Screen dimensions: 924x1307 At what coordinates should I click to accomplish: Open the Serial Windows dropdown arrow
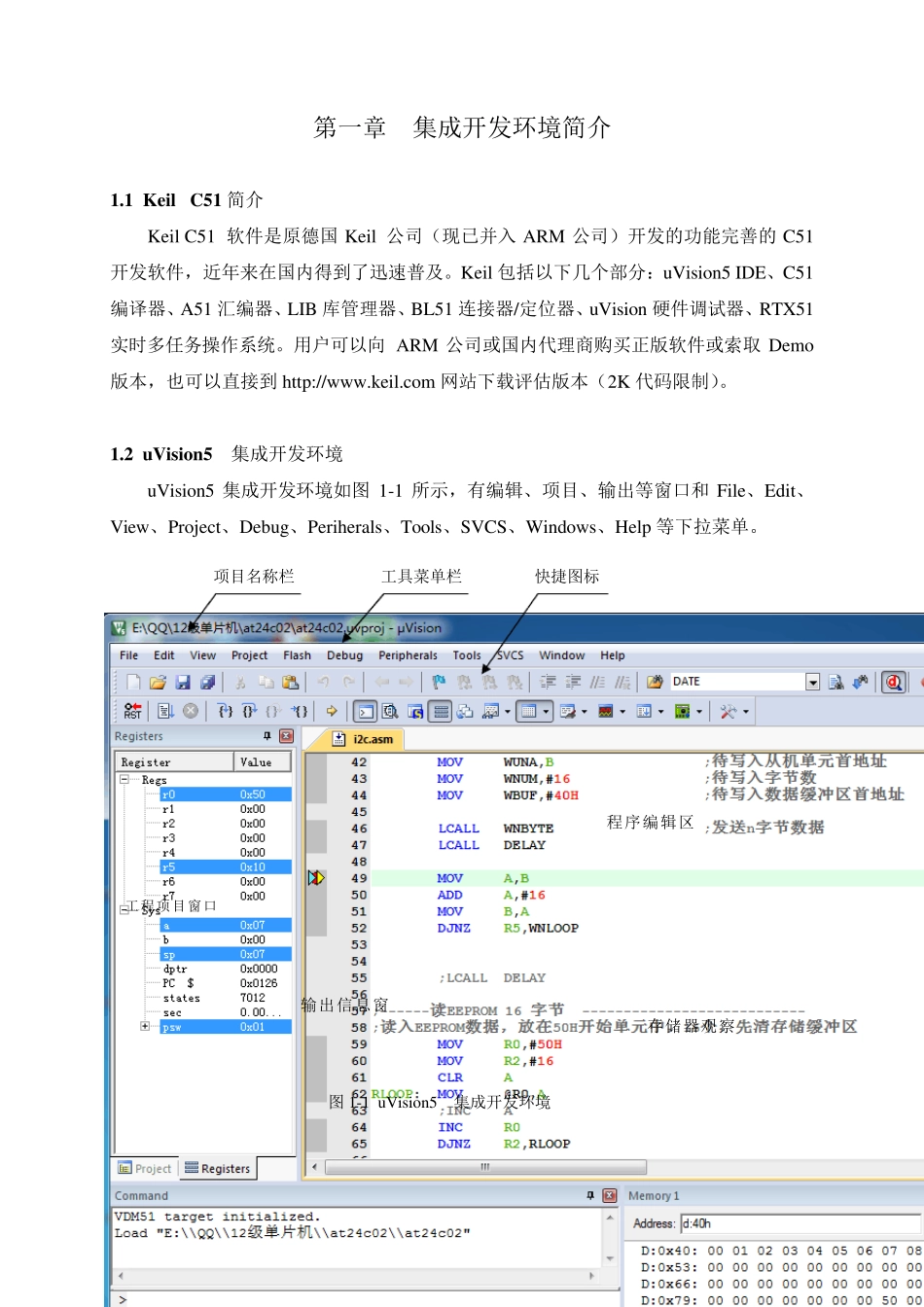click(585, 712)
